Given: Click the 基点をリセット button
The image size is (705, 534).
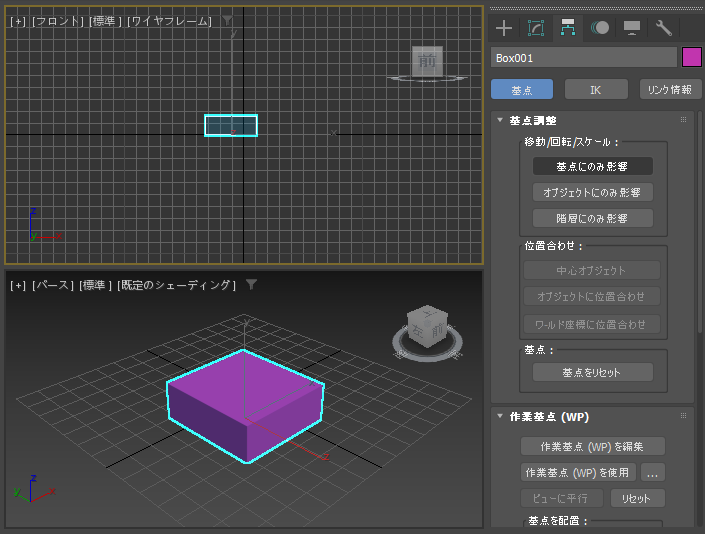Looking at the screenshot, I should click(x=593, y=372).
